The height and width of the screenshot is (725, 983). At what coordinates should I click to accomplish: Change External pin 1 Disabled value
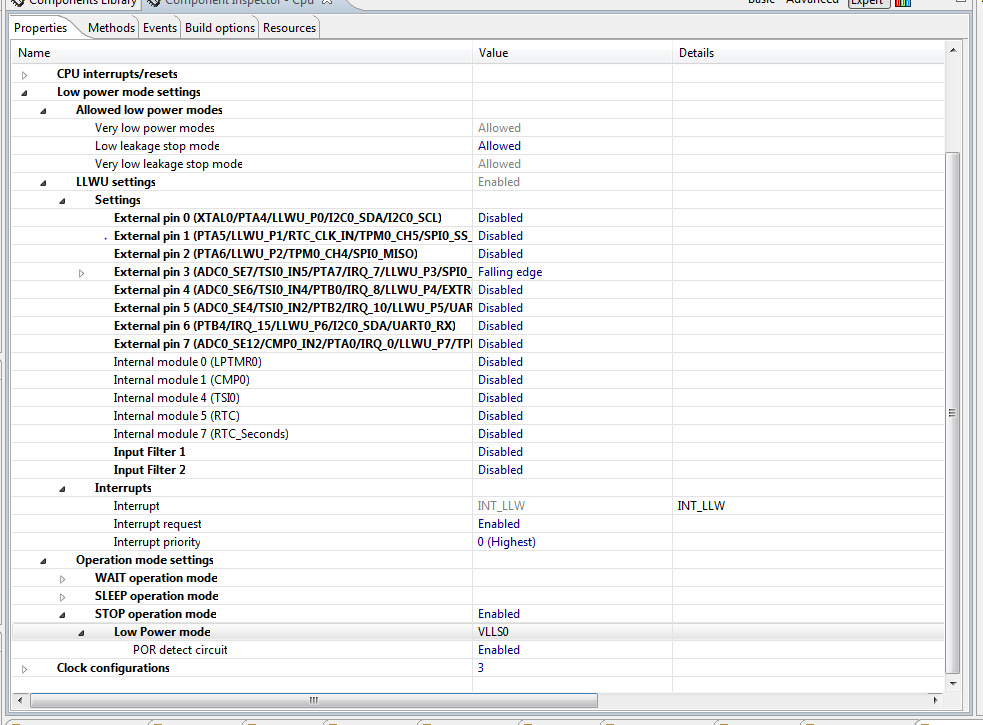click(x=500, y=236)
